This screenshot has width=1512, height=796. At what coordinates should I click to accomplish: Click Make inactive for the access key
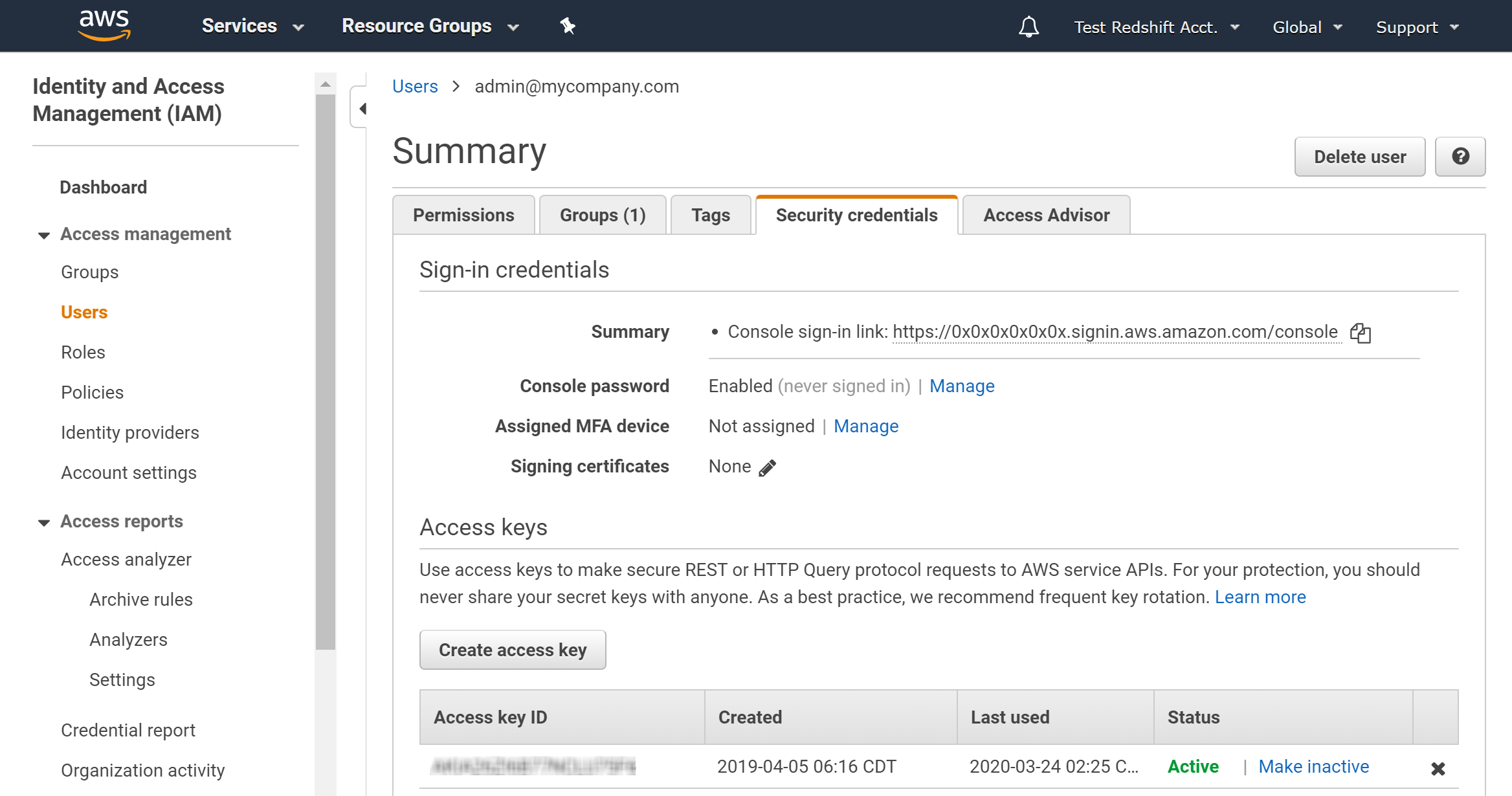tap(1313, 766)
